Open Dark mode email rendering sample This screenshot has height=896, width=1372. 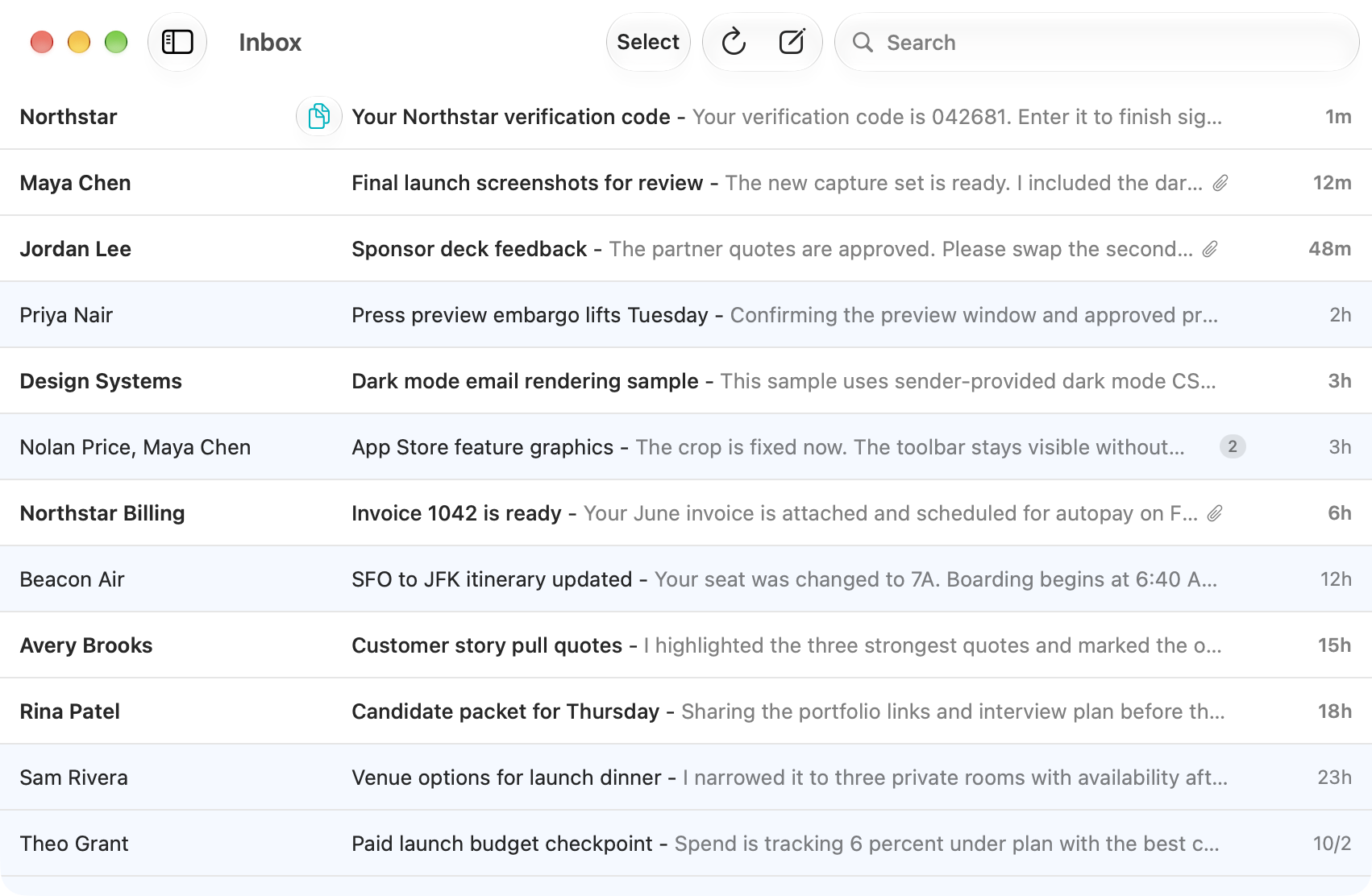coord(686,381)
